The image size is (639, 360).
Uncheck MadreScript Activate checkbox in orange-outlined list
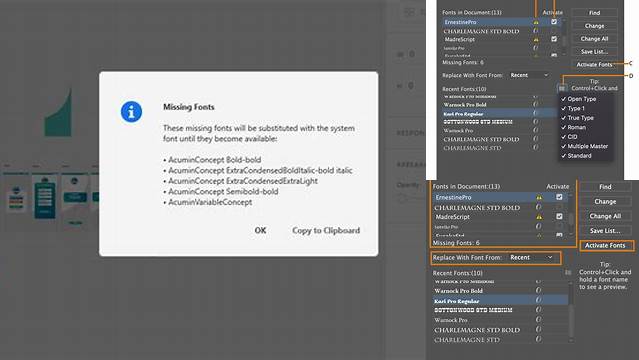[559, 216]
